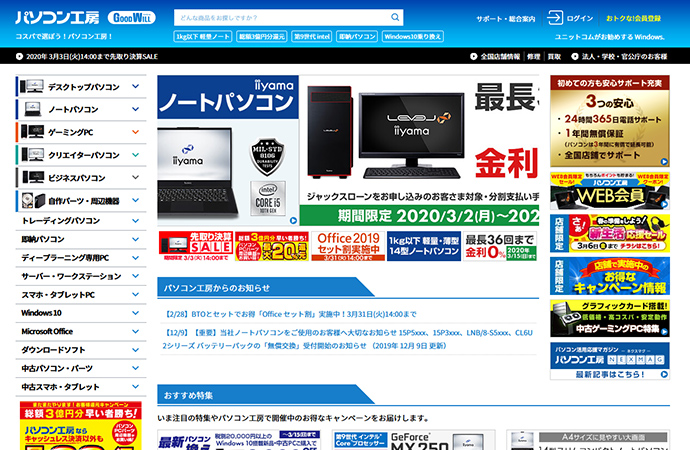The height and width of the screenshot is (450, 690).
Task: Expand the 自作パーツ・周辺機器 chevron
Action: pos(136,200)
